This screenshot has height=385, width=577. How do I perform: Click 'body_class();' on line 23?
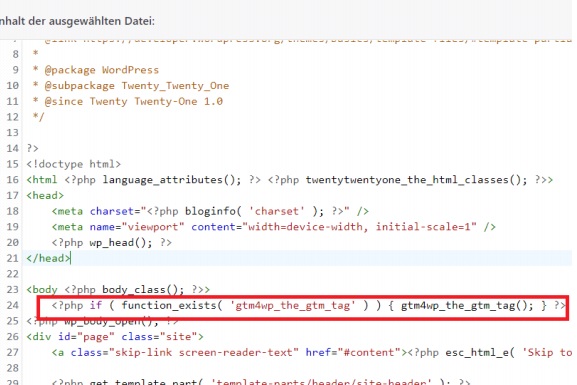[x=143, y=290]
